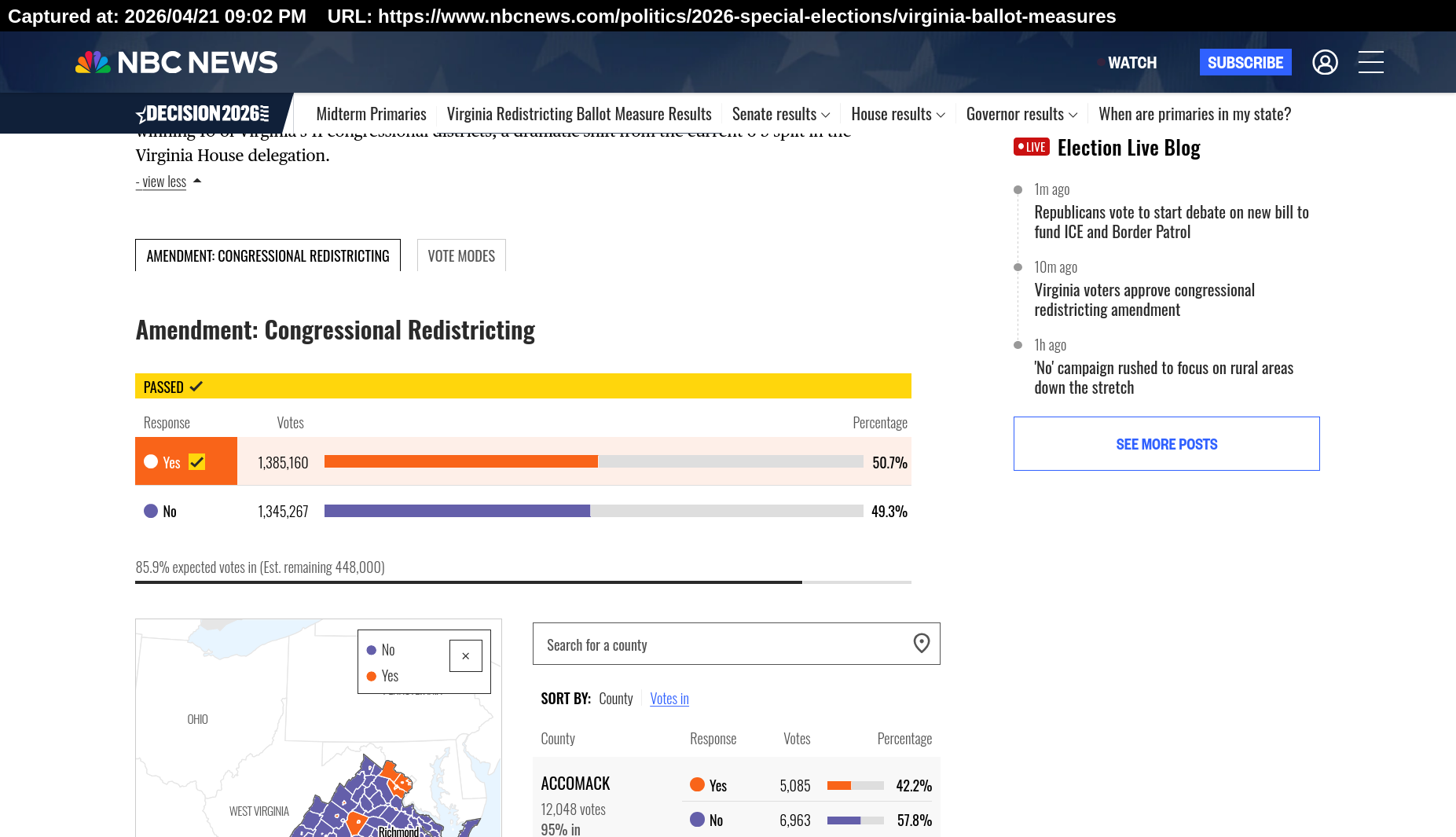Click the NBC News peacock logo
1456x837 pixels.
pos(93,63)
